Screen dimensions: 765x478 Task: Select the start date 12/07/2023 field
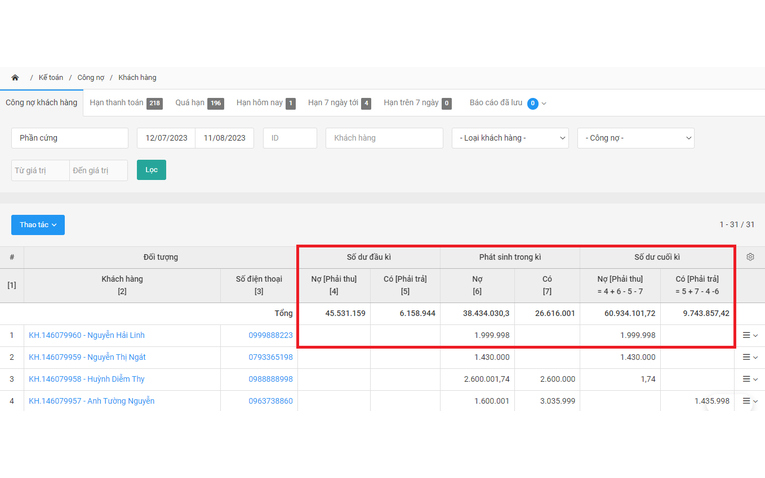click(166, 138)
